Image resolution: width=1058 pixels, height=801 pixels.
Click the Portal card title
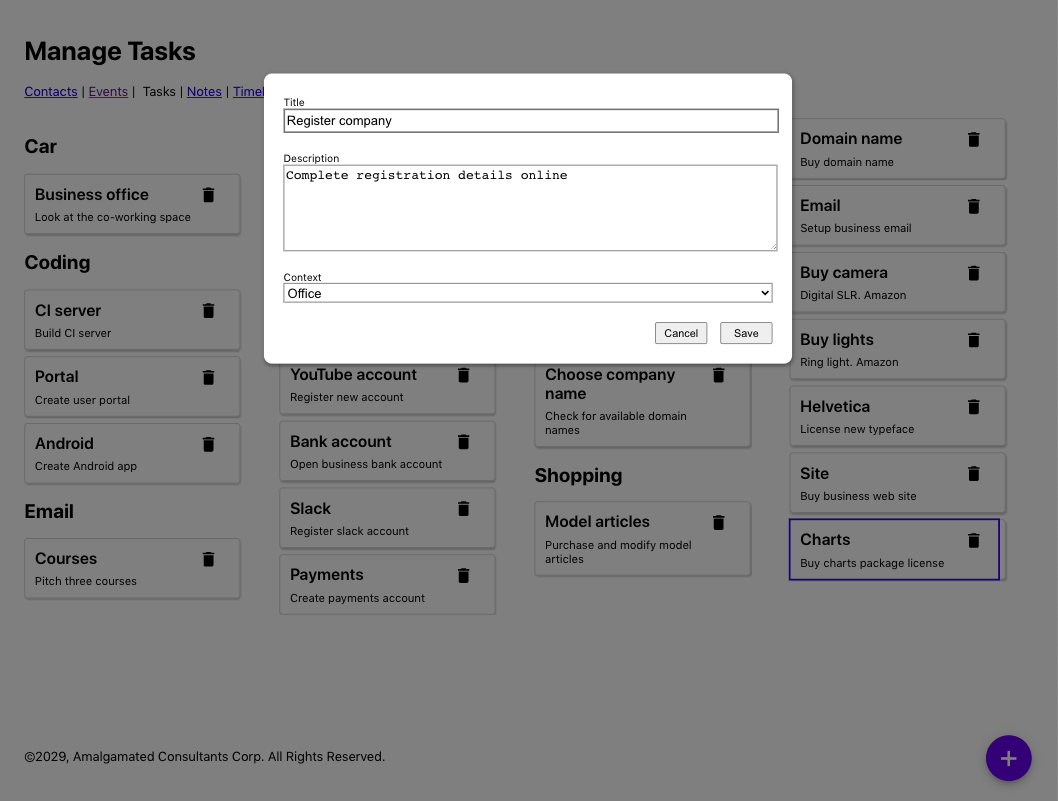pos(57,377)
